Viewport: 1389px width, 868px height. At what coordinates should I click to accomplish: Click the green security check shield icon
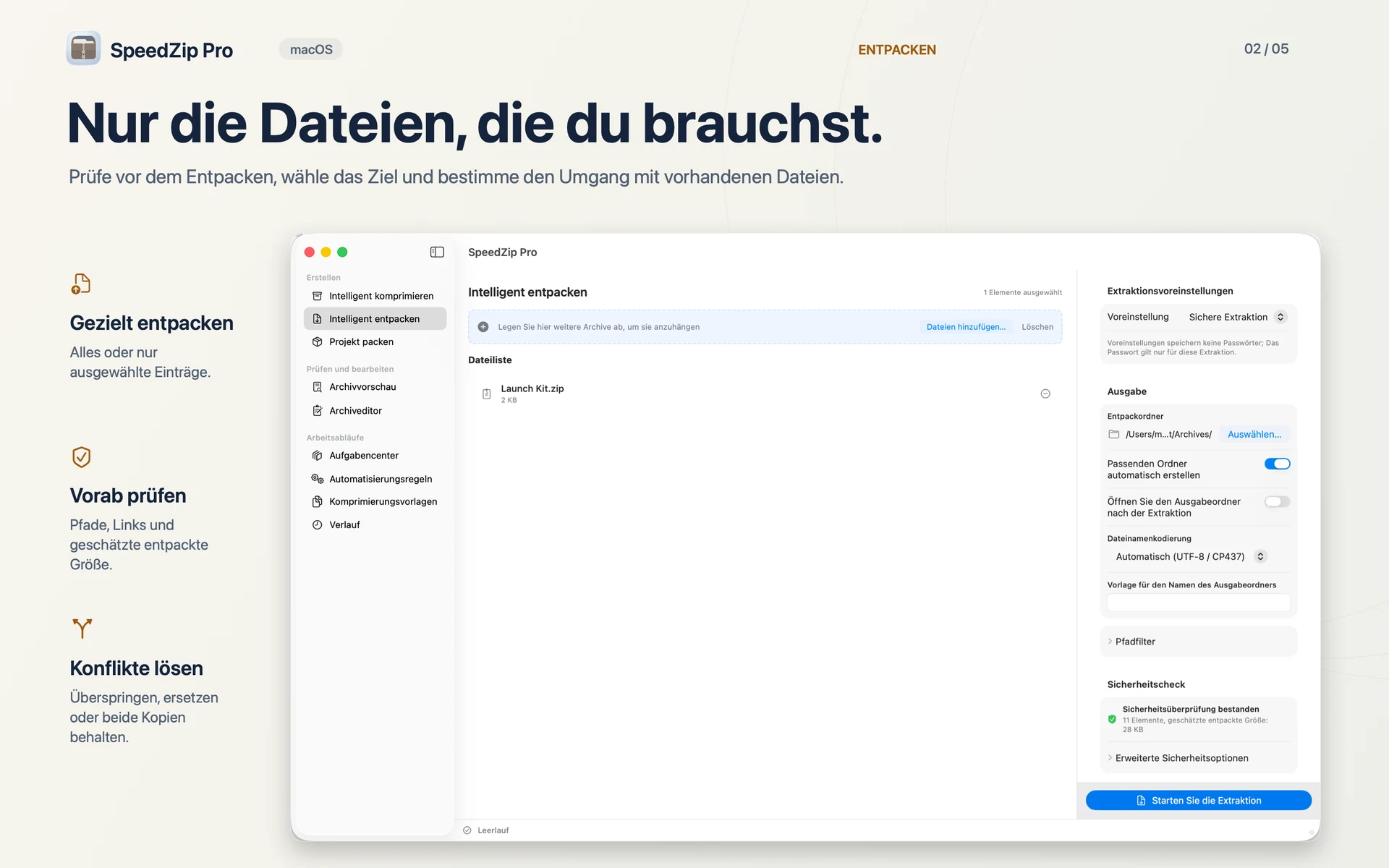coord(1113,719)
